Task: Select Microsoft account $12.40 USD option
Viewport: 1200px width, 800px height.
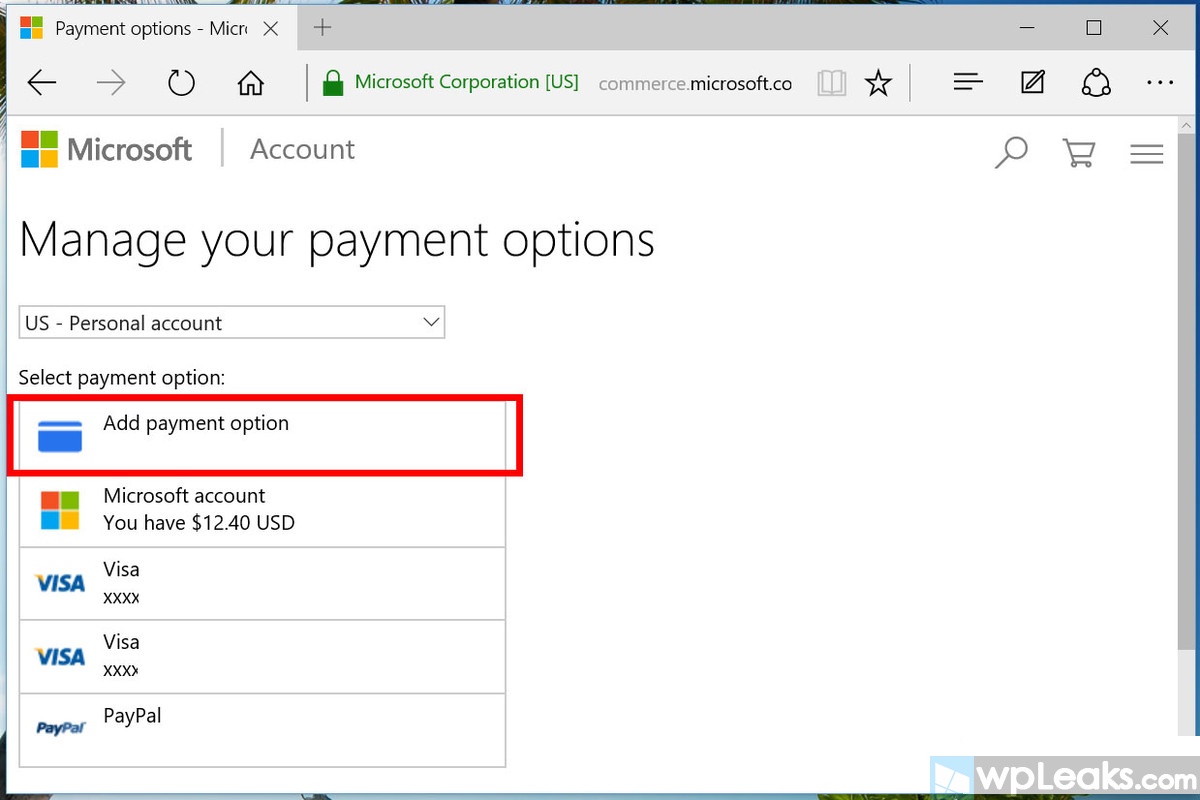Action: 262,511
